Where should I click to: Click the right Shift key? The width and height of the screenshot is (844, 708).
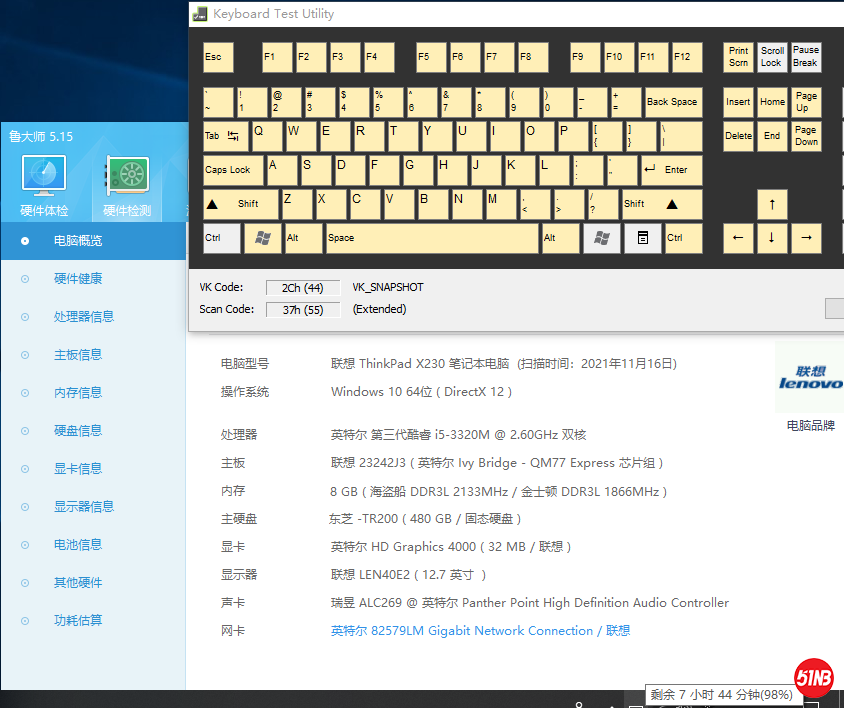click(662, 204)
